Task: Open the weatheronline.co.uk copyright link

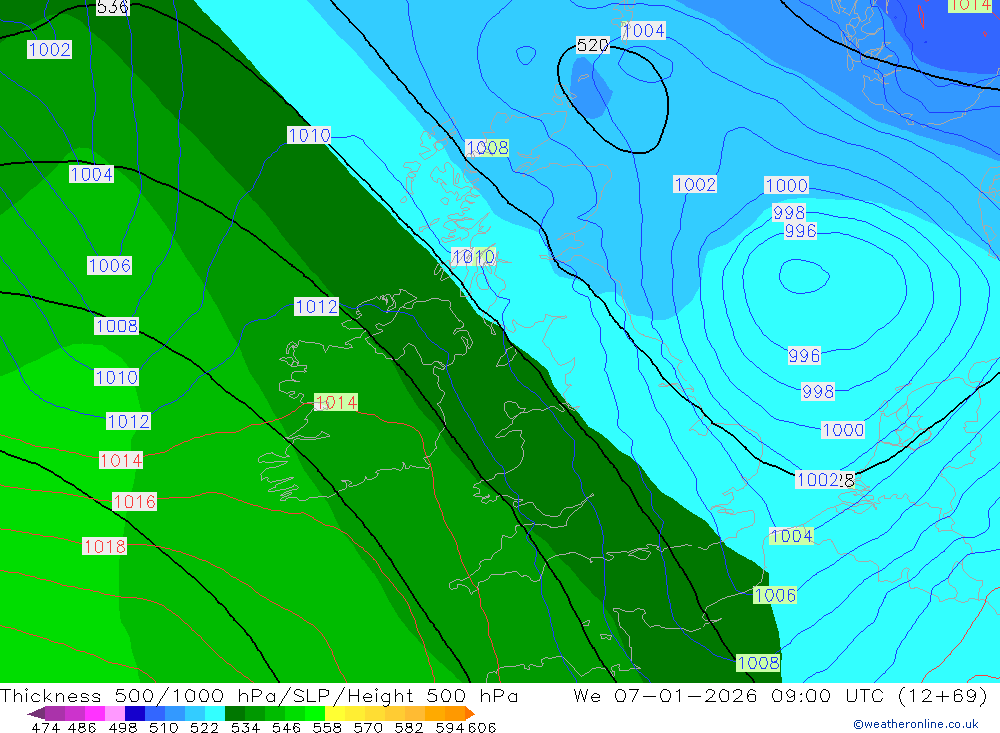Action: (x=916, y=724)
